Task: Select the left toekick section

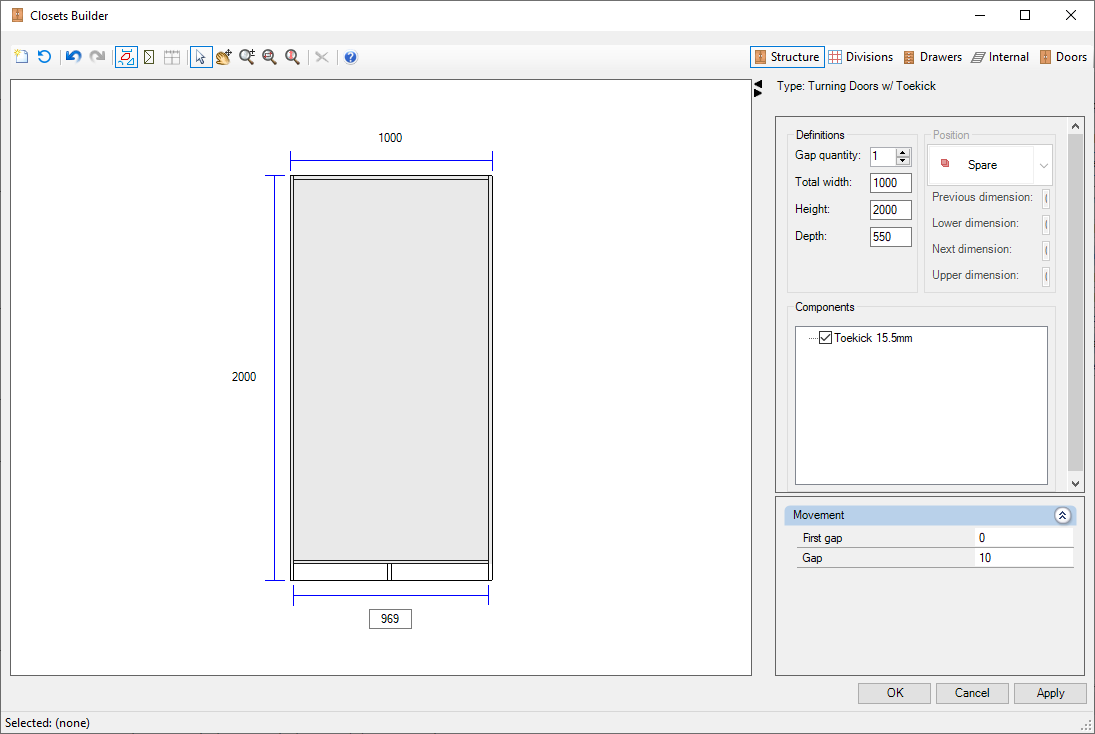Action: coord(340,571)
